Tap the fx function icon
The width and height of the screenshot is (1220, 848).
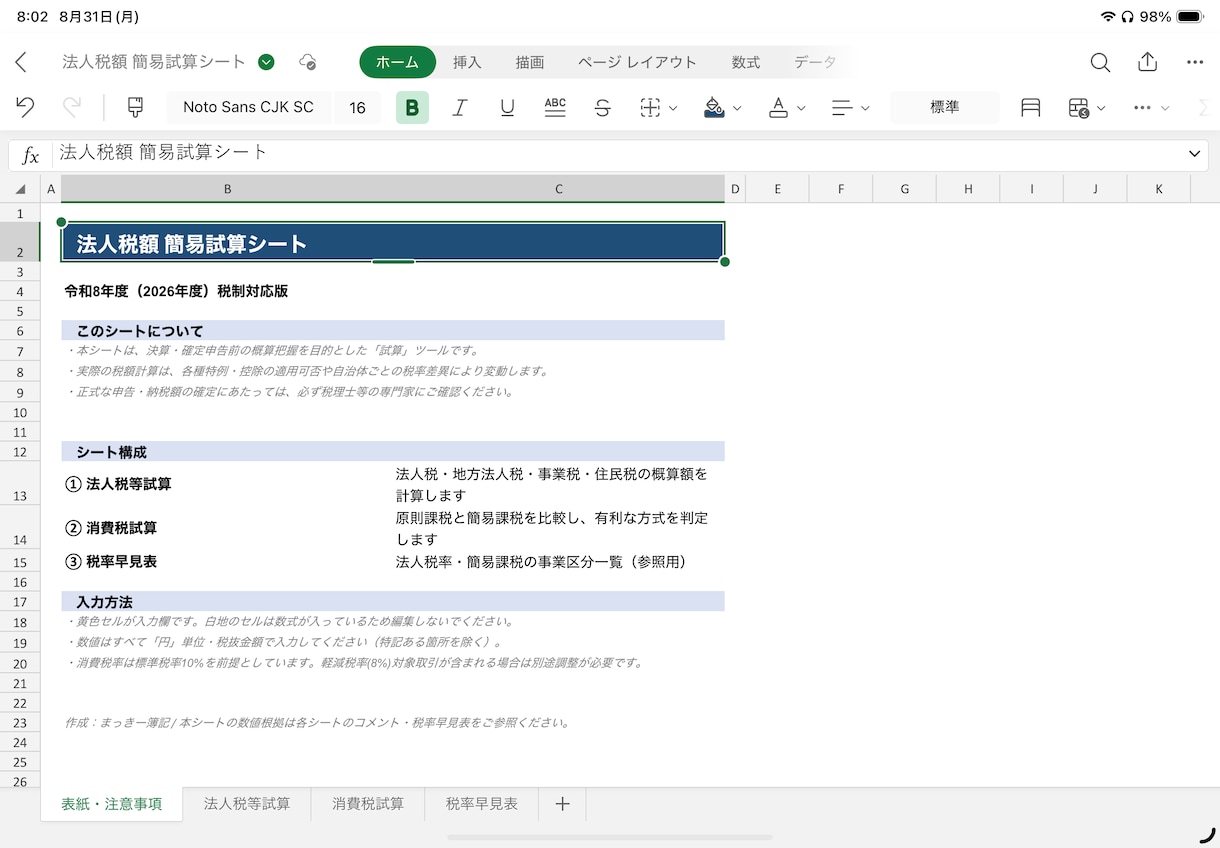(x=31, y=155)
